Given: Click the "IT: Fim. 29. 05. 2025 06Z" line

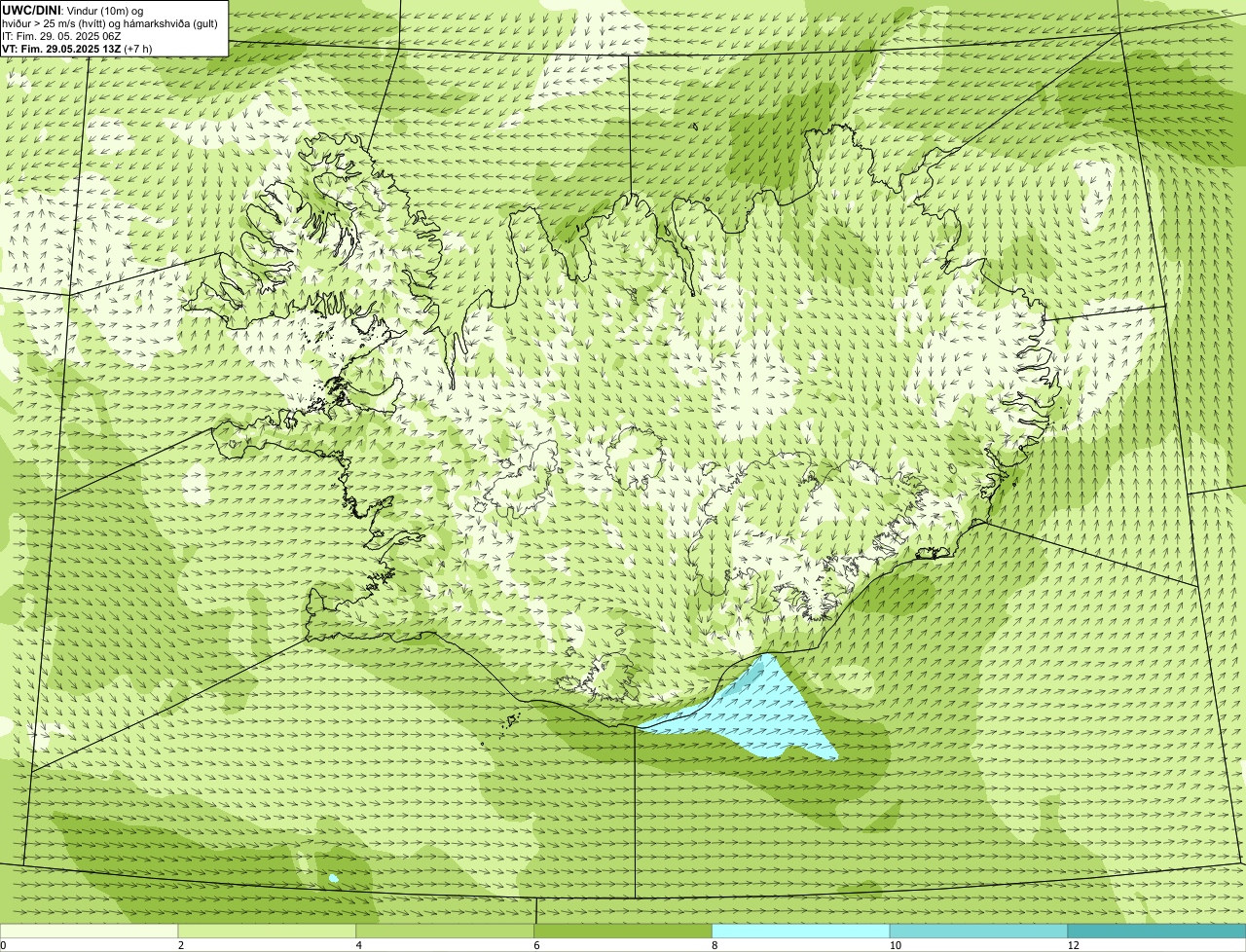Looking at the screenshot, I should 61,36.
